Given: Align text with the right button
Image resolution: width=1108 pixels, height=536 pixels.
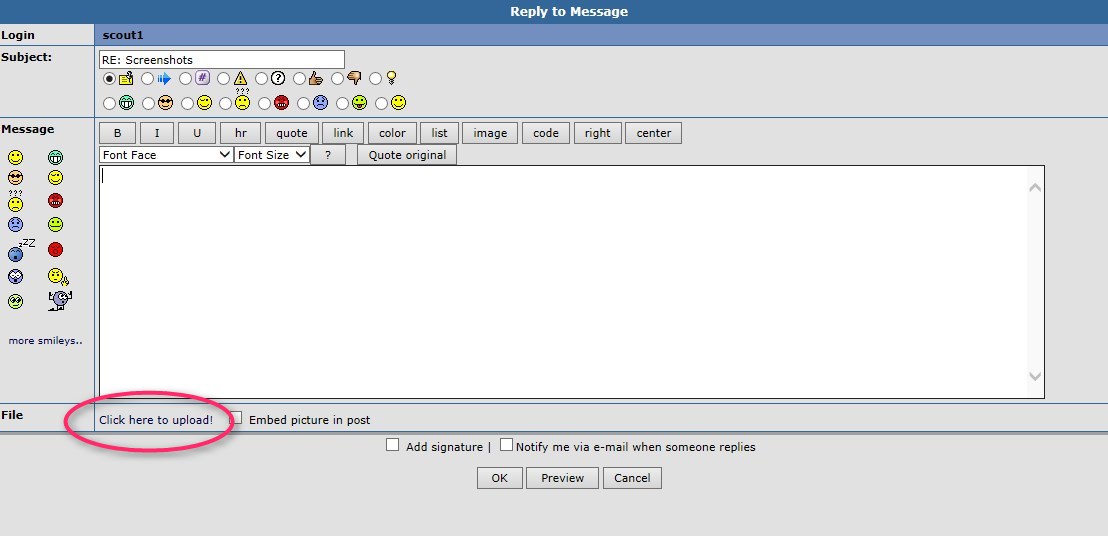Looking at the screenshot, I should (x=598, y=133).
